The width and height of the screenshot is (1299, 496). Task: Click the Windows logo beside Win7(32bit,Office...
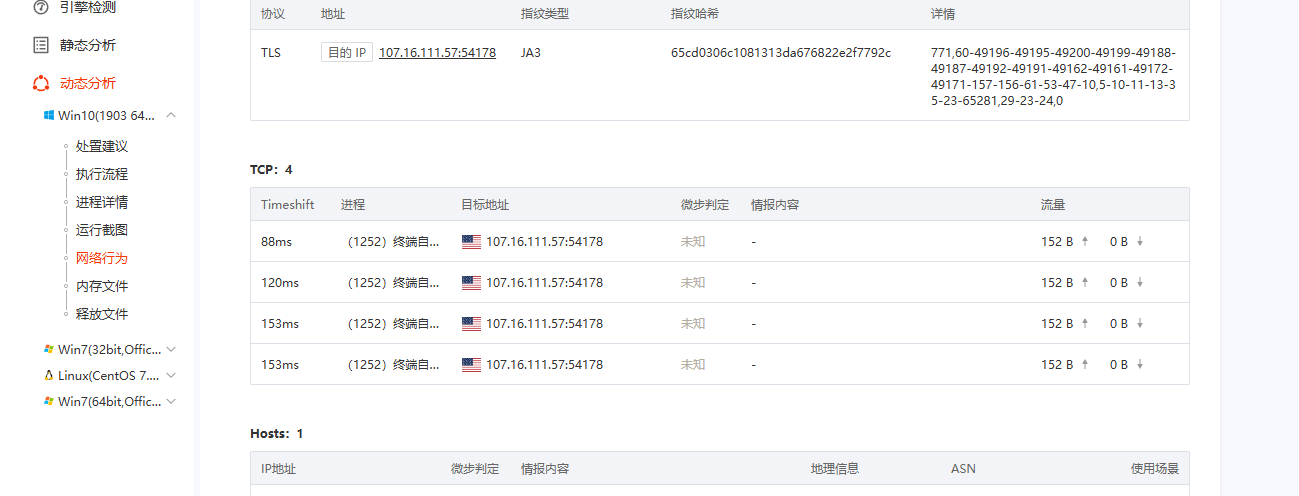point(48,349)
